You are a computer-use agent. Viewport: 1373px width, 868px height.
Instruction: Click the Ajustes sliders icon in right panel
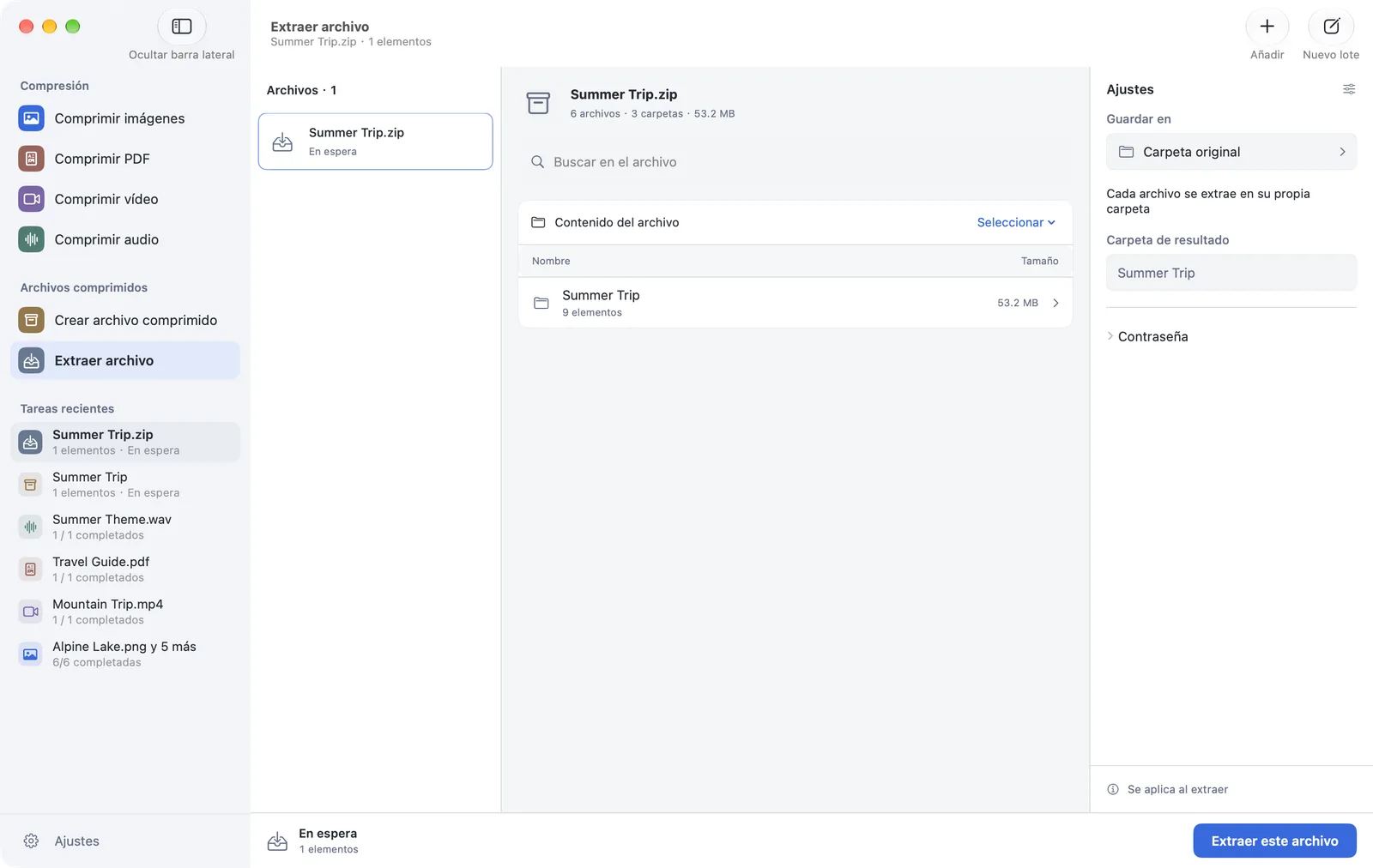[x=1349, y=89]
